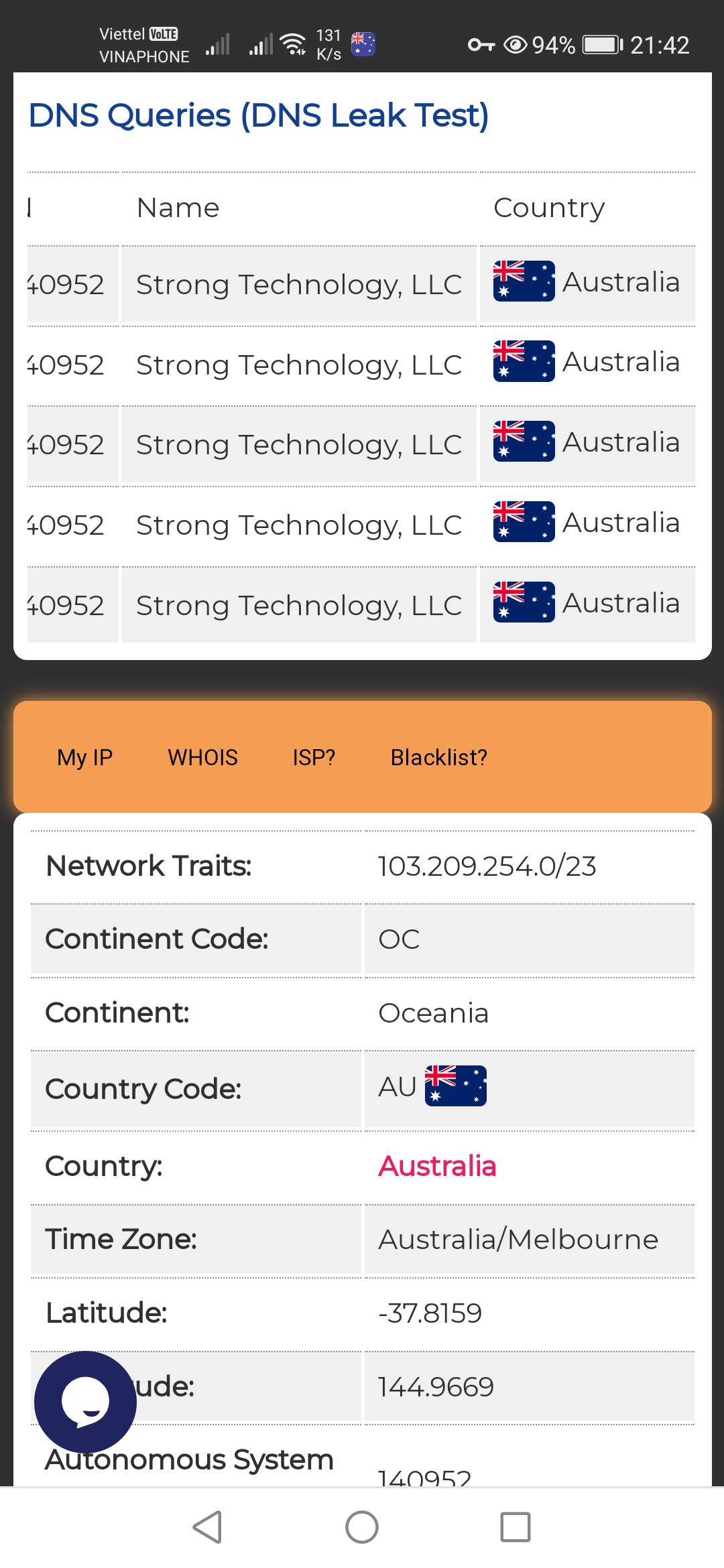Tap battery icon in status bar
The height and width of the screenshot is (1568, 724).
tap(603, 45)
